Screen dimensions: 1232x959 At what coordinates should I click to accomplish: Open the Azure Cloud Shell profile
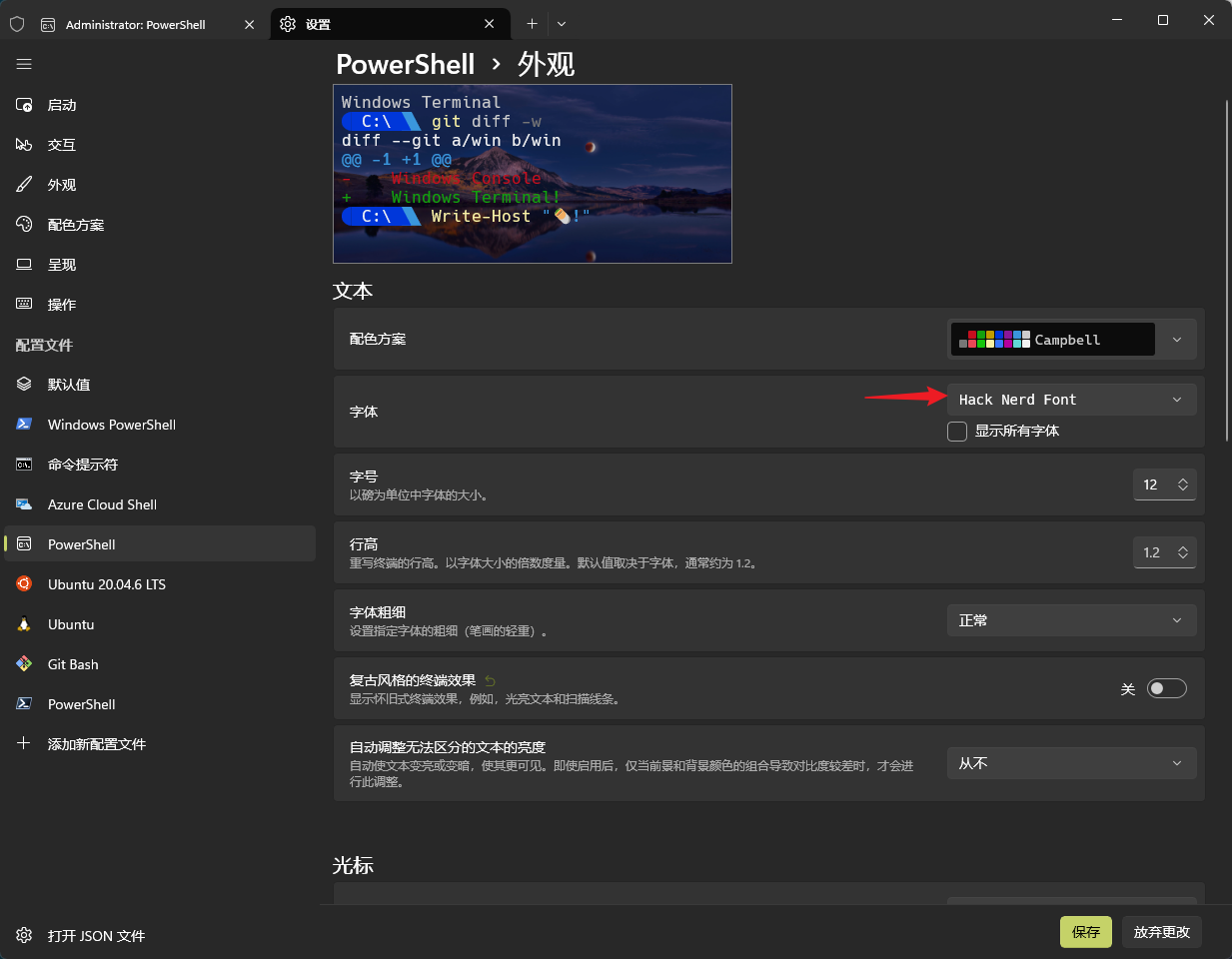click(x=102, y=504)
